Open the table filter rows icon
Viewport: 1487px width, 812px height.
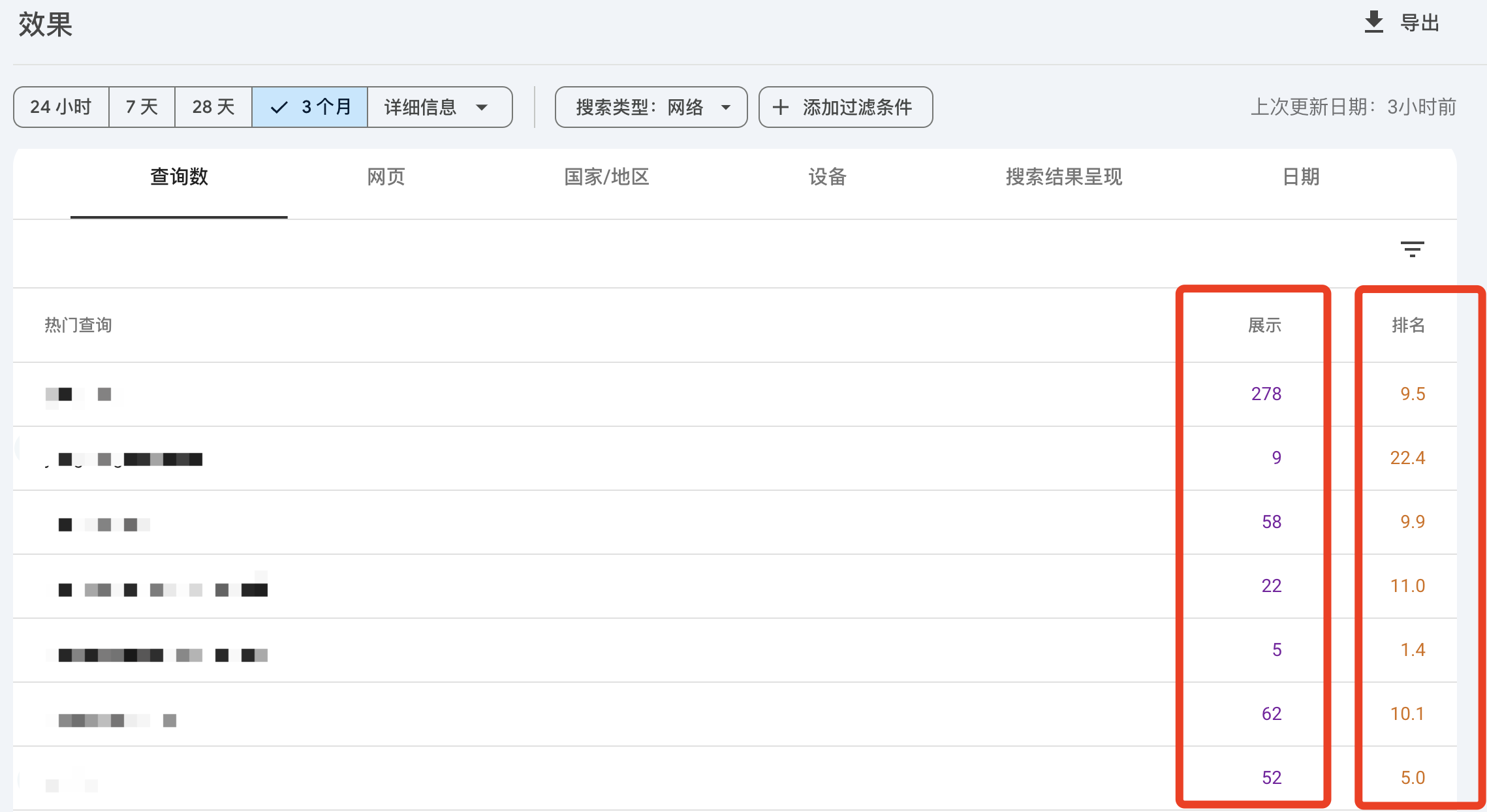tap(1412, 249)
